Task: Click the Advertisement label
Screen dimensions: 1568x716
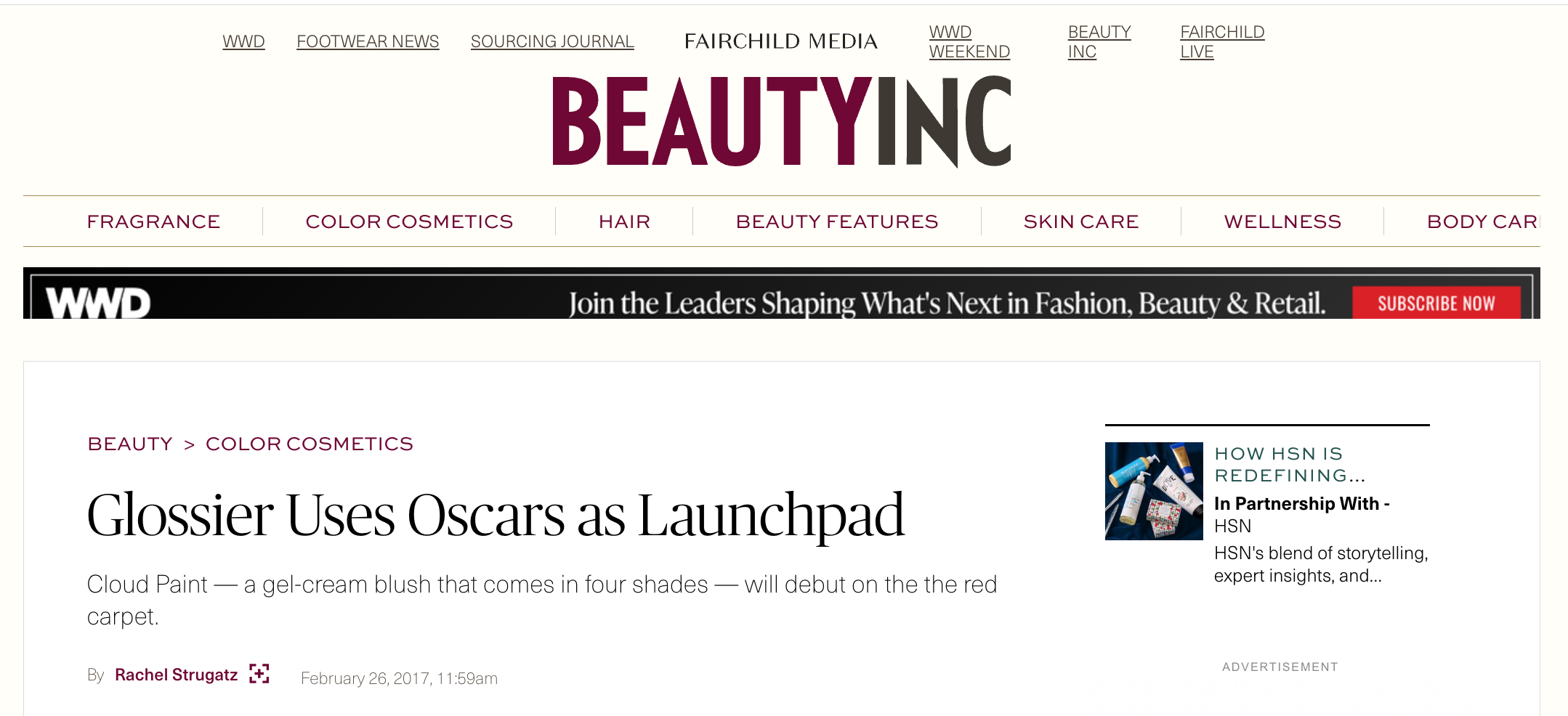Action: click(1280, 667)
